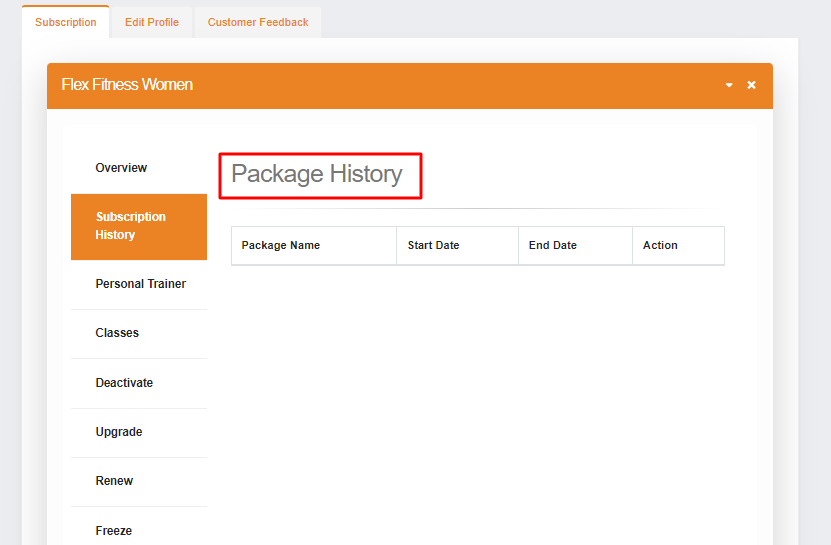The image size is (831, 545).
Task: Choose Deactivate from the side menu
Action: pyautogui.click(x=124, y=383)
